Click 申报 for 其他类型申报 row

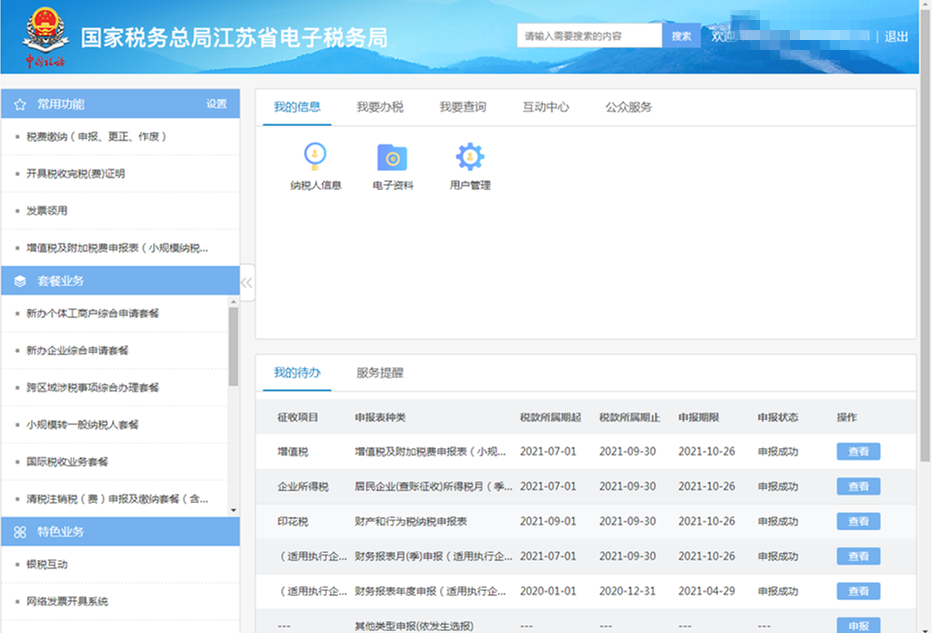858,626
